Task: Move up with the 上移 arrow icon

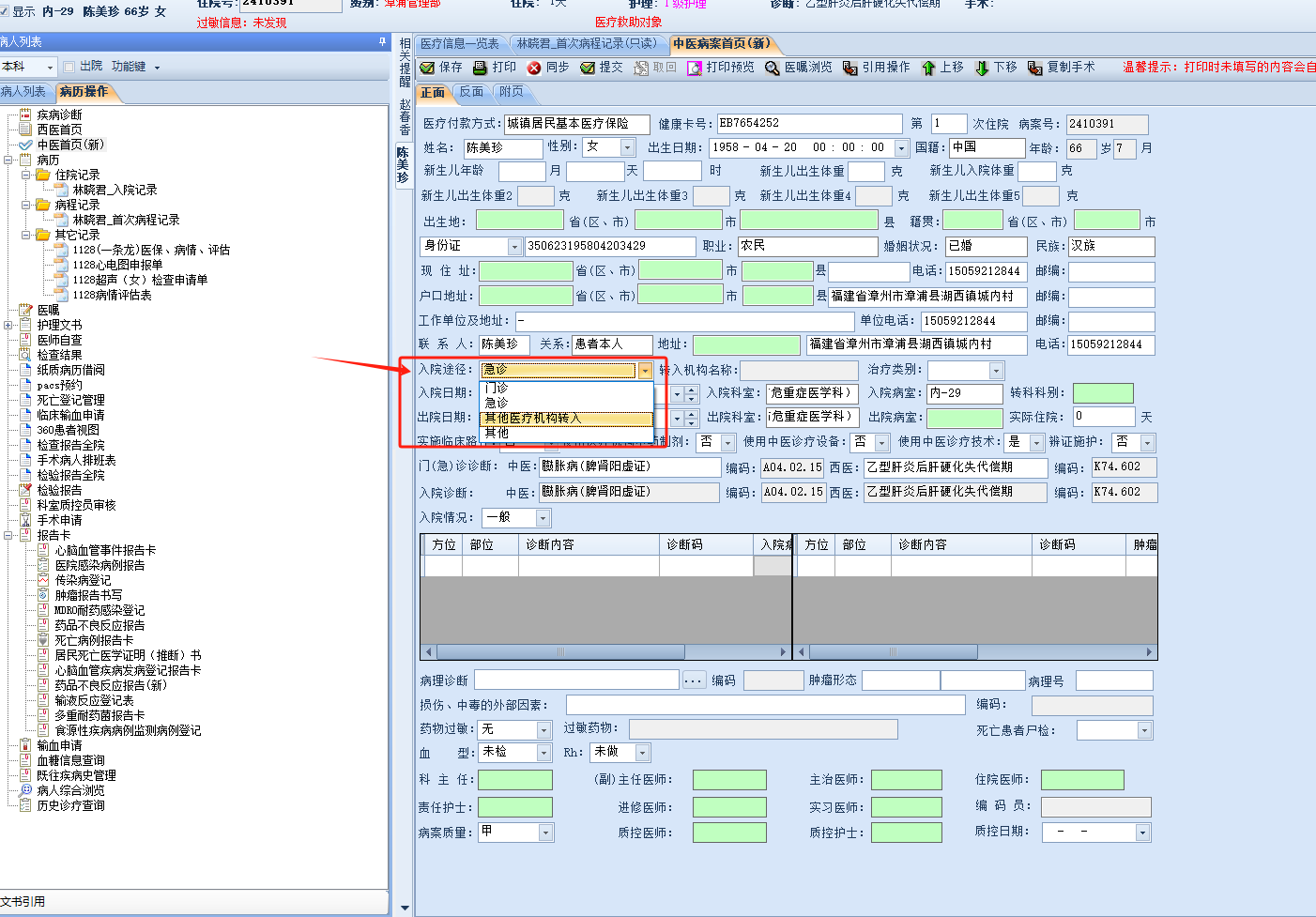Action: 928,68
